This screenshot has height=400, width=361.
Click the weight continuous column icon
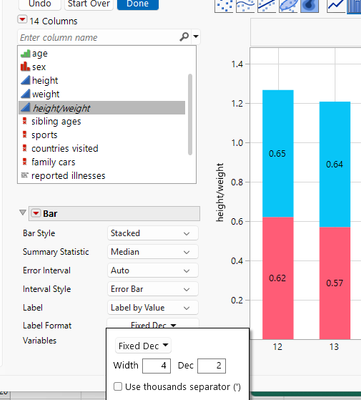(25, 94)
